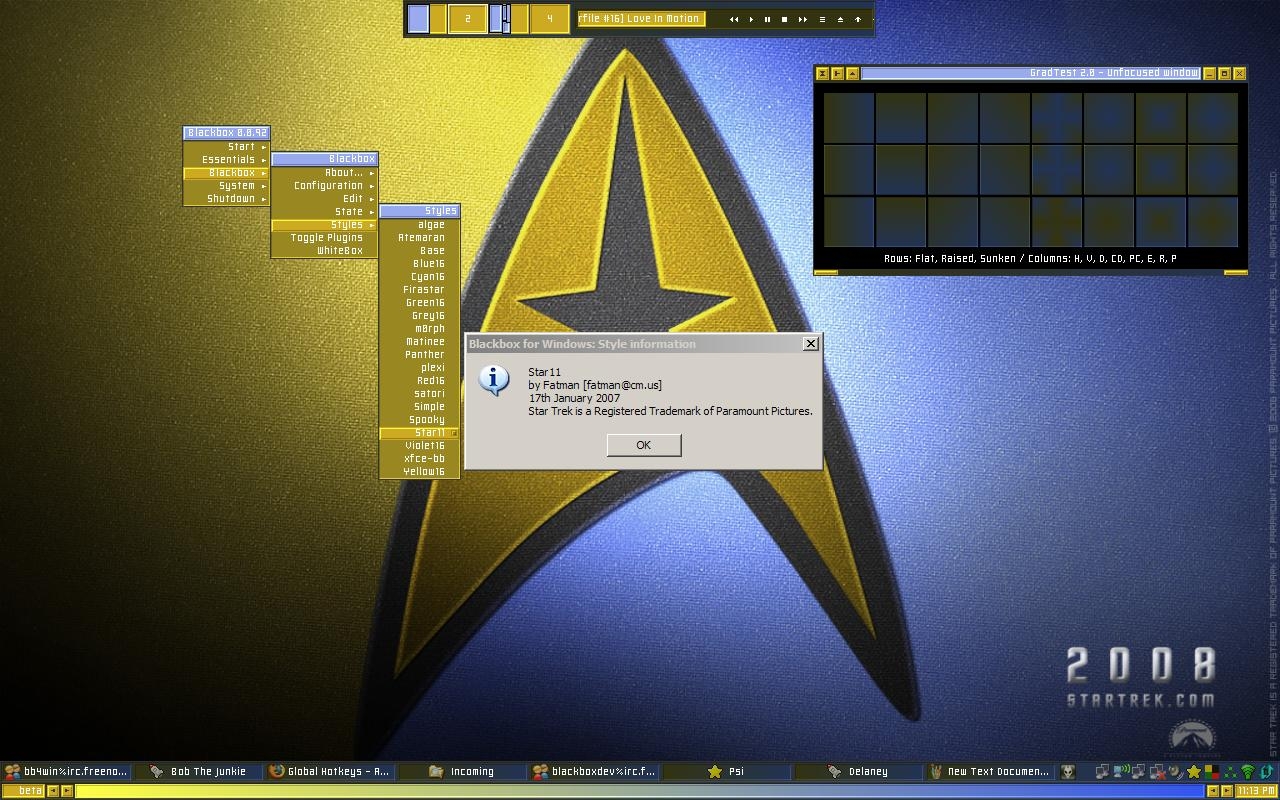Image resolution: width=1280 pixels, height=800 pixels.
Task: Click the yellow star icon in system tray
Action: [1193, 772]
